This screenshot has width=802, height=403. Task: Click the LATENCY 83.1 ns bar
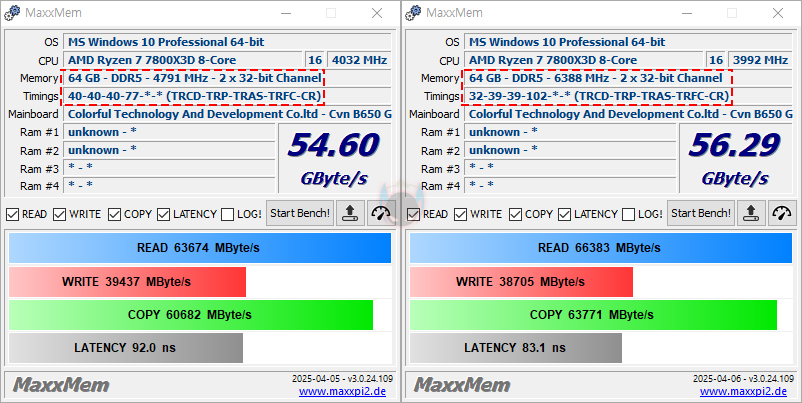(x=516, y=348)
